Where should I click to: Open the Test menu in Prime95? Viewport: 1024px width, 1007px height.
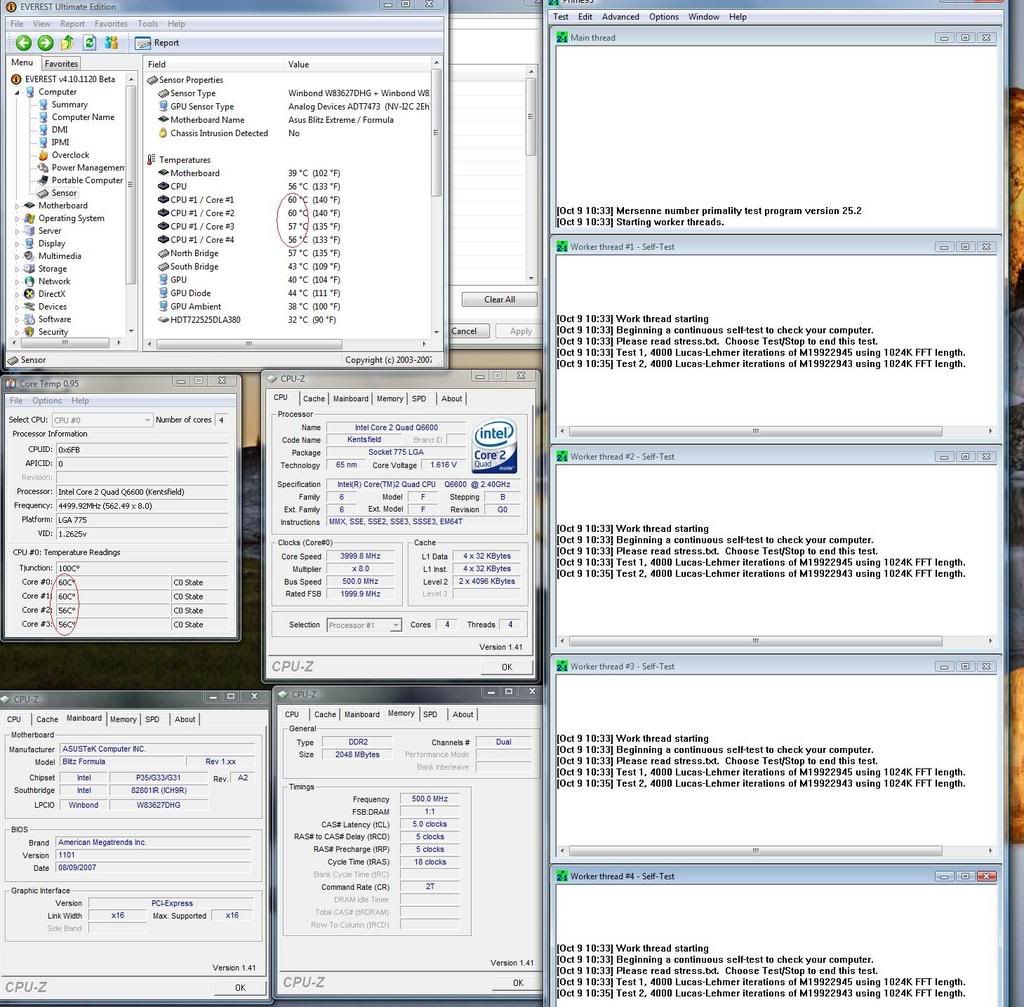click(560, 17)
